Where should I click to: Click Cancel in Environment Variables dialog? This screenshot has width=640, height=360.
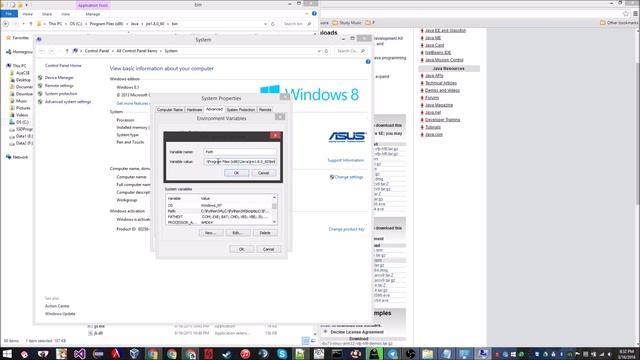point(269,249)
